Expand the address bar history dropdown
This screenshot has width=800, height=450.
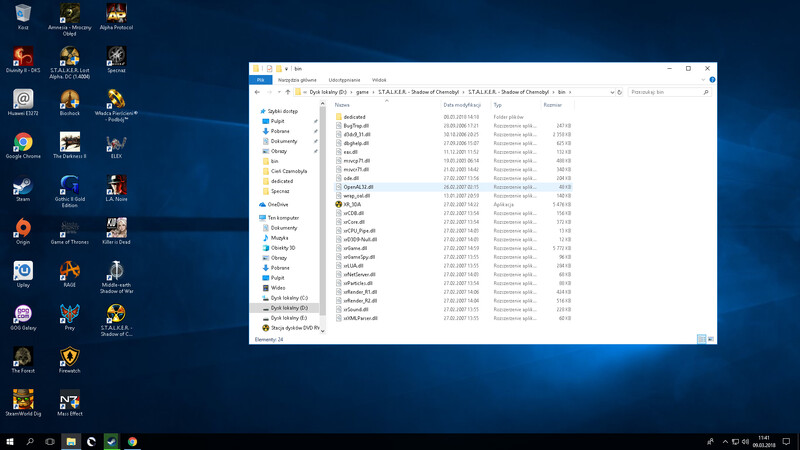point(612,92)
